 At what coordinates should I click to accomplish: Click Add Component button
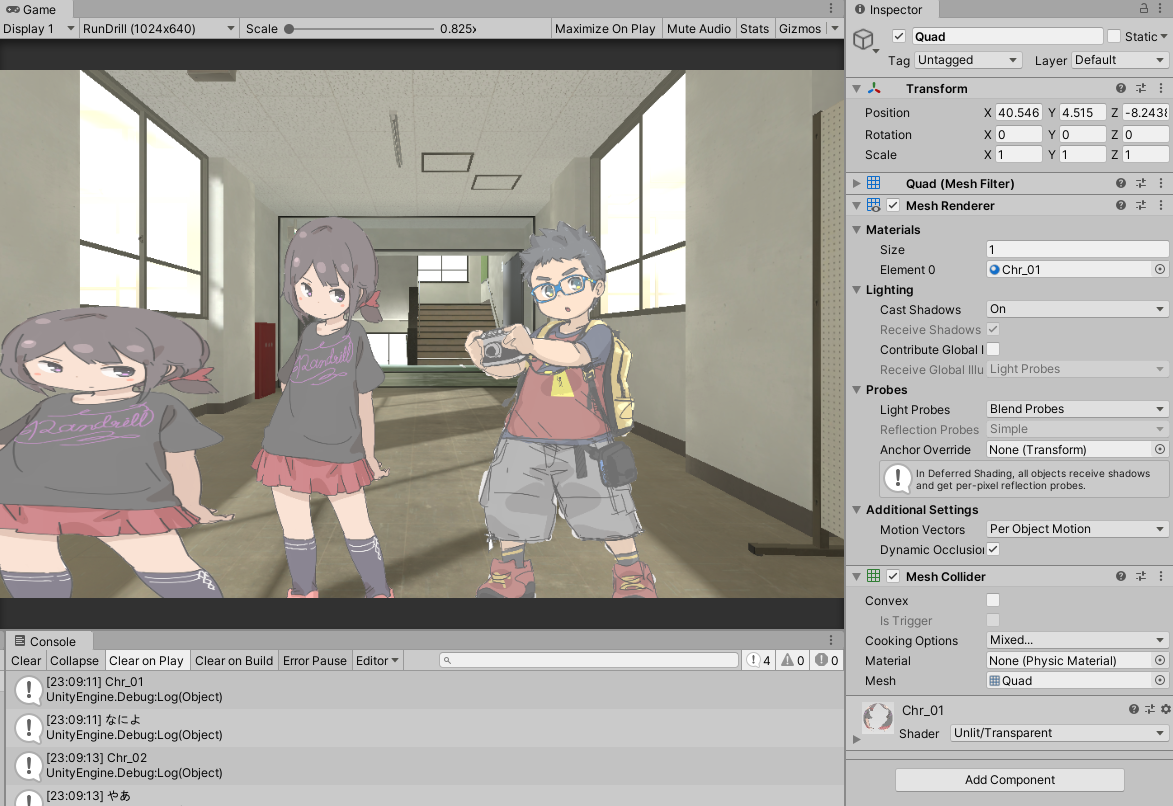(1009, 779)
